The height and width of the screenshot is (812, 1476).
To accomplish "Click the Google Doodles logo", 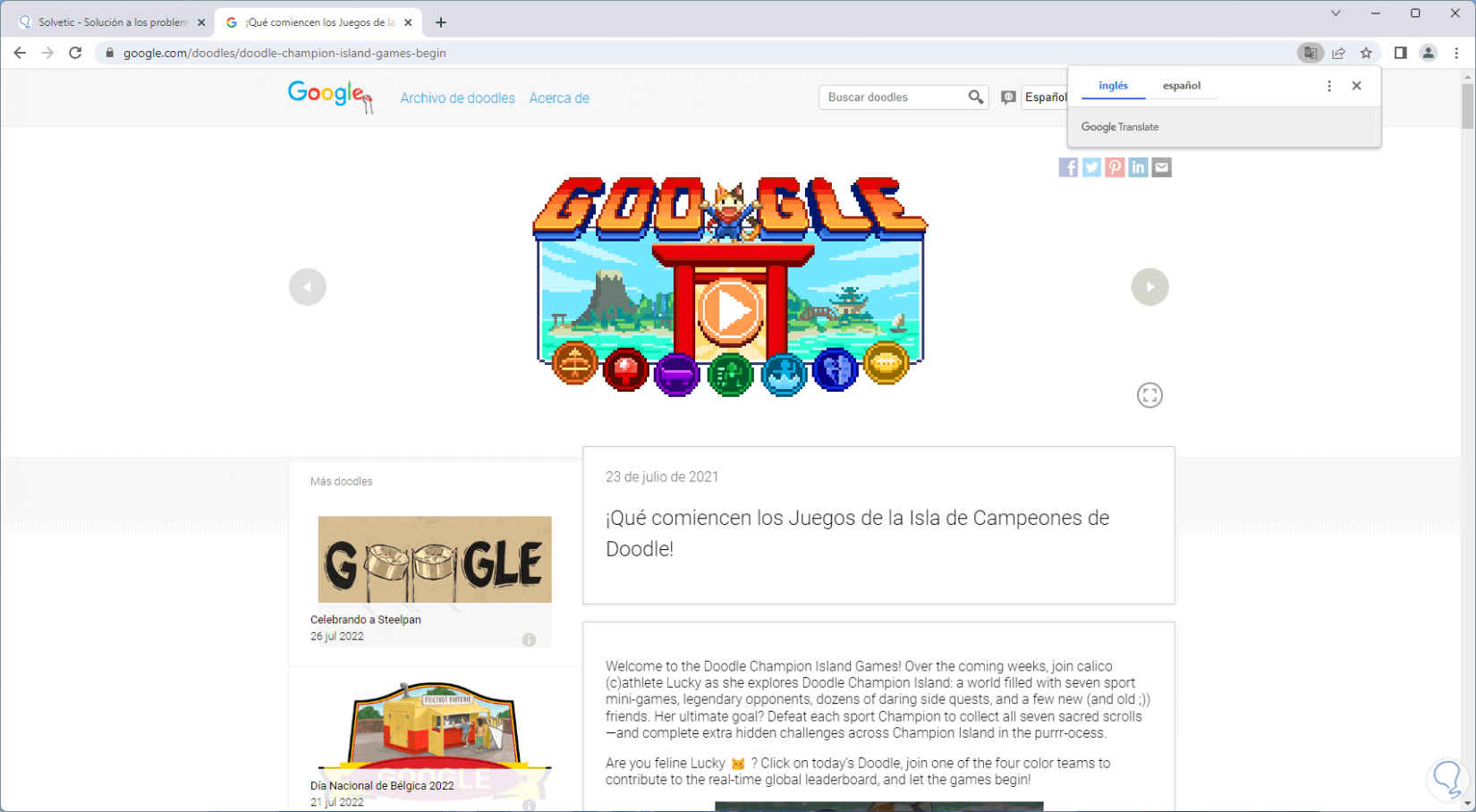I will (x=330, y=96).
